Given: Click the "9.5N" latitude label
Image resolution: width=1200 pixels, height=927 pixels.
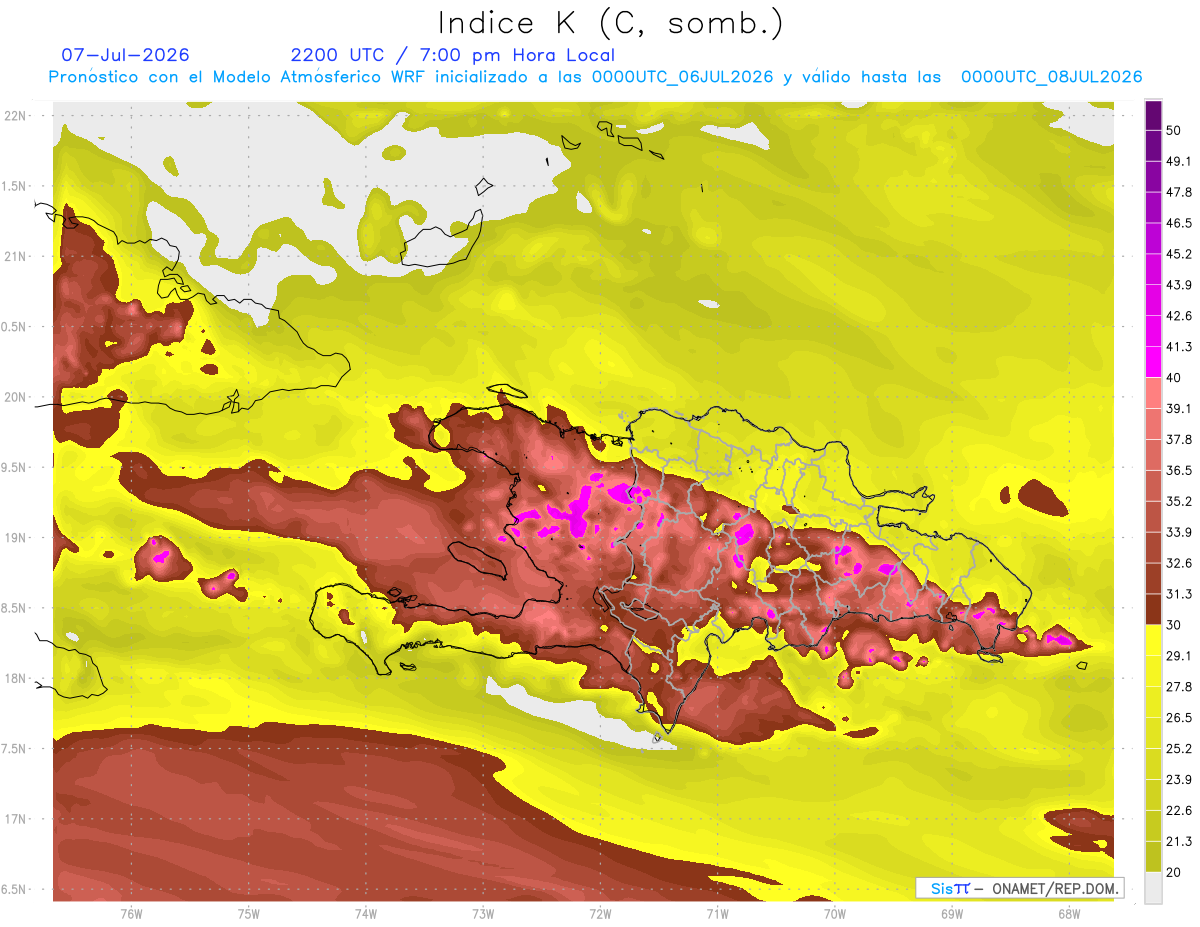Looking at the screenshot, I should pyautogui.click(x=15, y=467).
